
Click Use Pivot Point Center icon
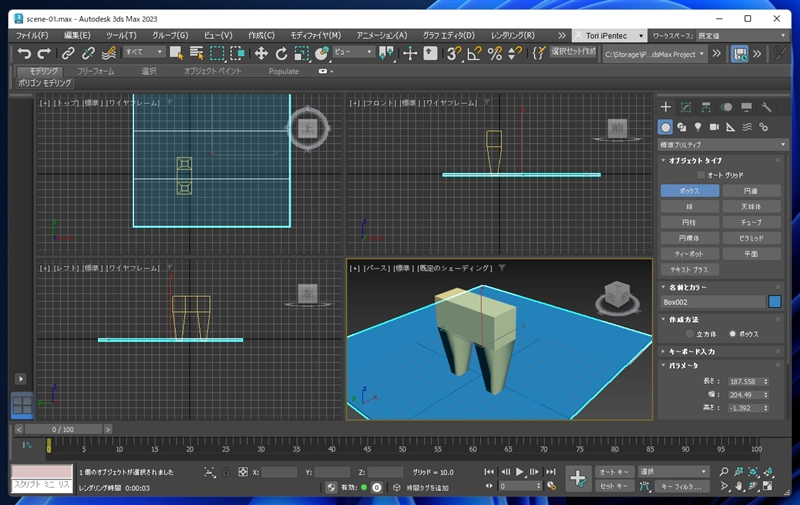pyautogui.click(x=386, y=53)
